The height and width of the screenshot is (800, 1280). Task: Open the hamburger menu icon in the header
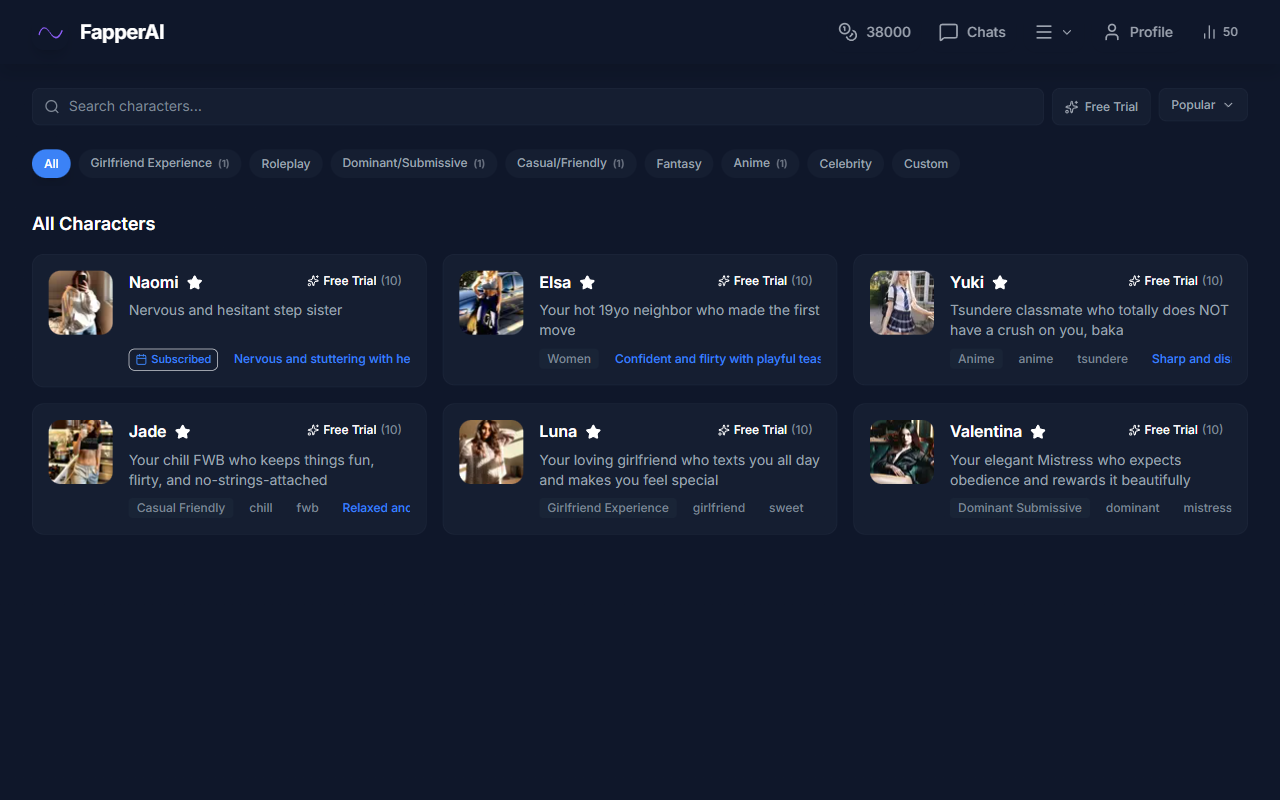pyautogui.click(x=1043, y=32)
